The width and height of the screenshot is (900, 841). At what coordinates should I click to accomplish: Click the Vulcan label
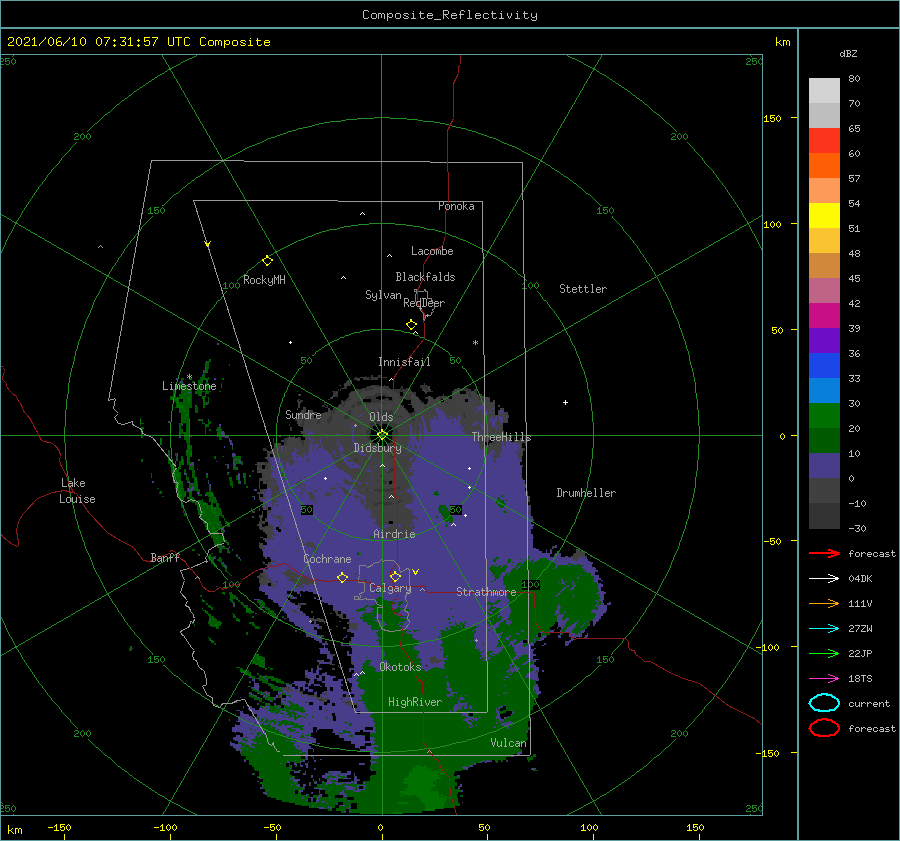click(x=509, y=743)
